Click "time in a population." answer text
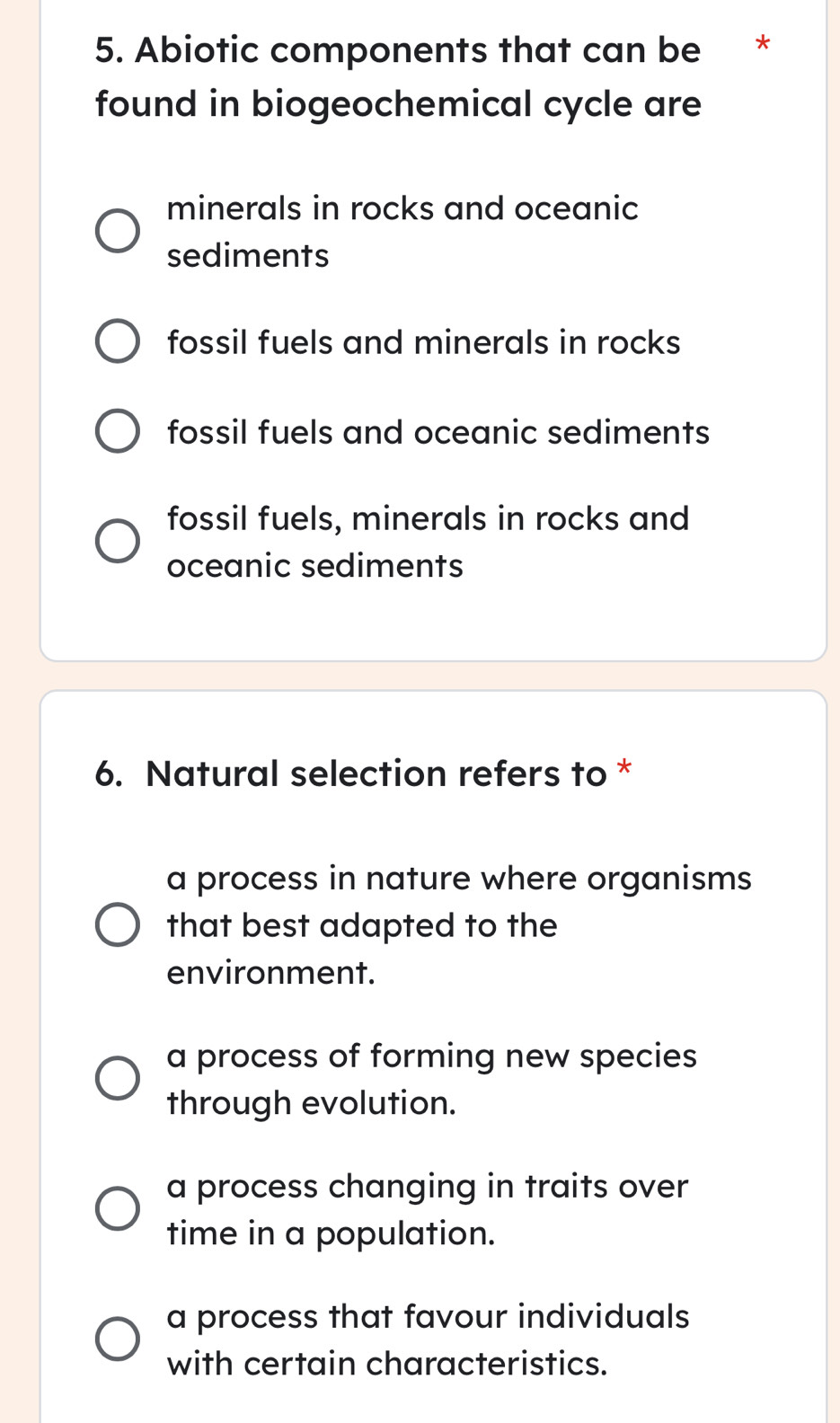Screen dimensions: 840x1423 (332, 1233)
